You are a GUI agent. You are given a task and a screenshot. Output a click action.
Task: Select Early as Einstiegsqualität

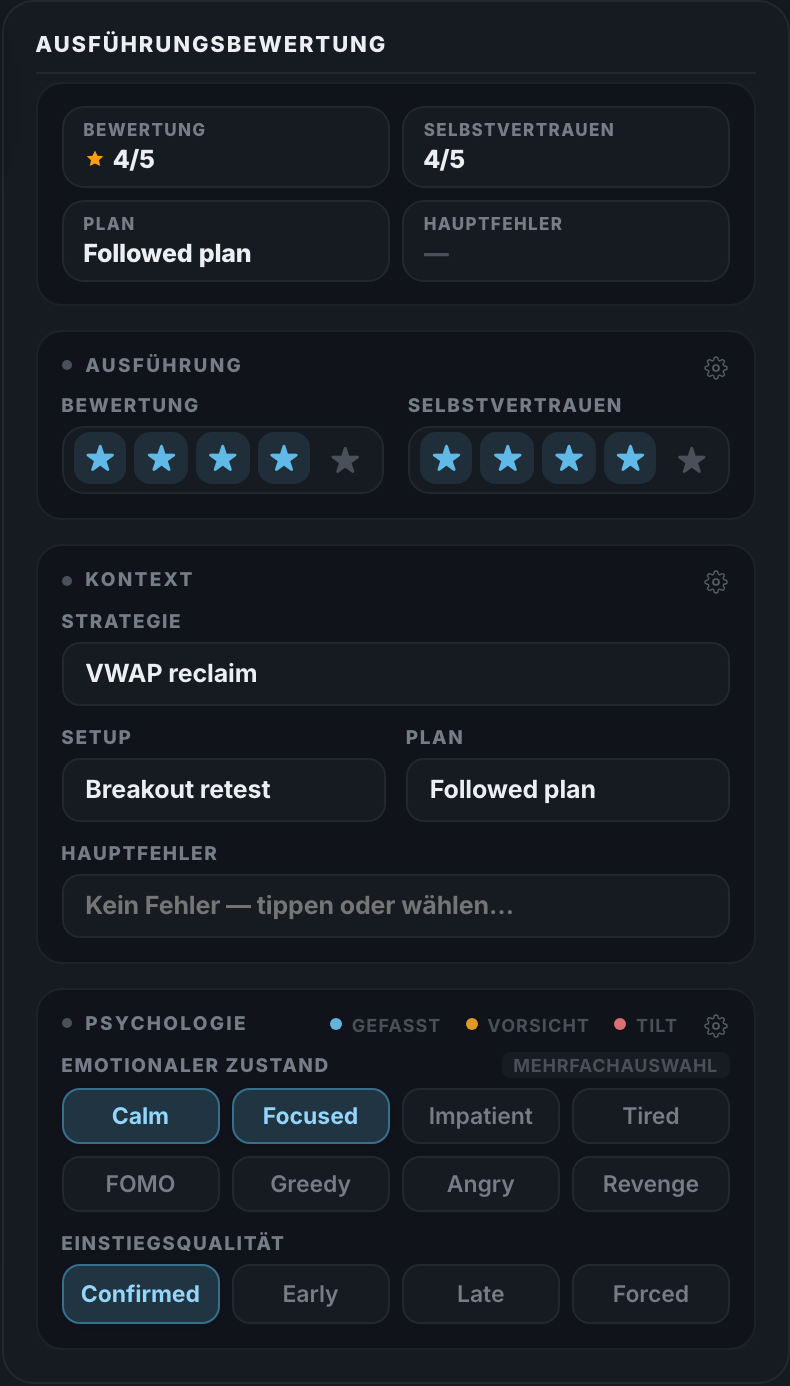point(311,1294)
